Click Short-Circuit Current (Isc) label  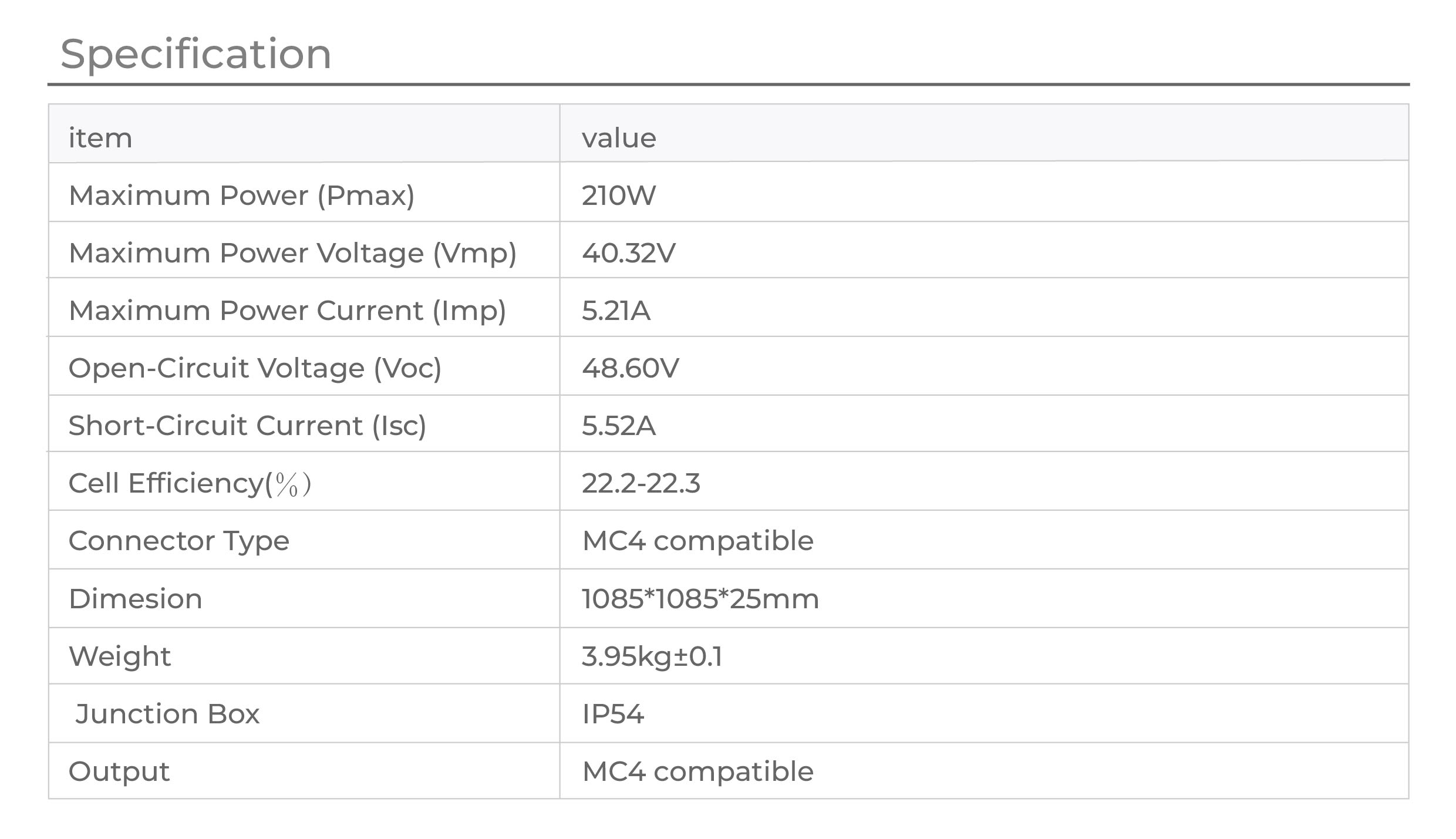pyautogui.click(x=247, y=426)
